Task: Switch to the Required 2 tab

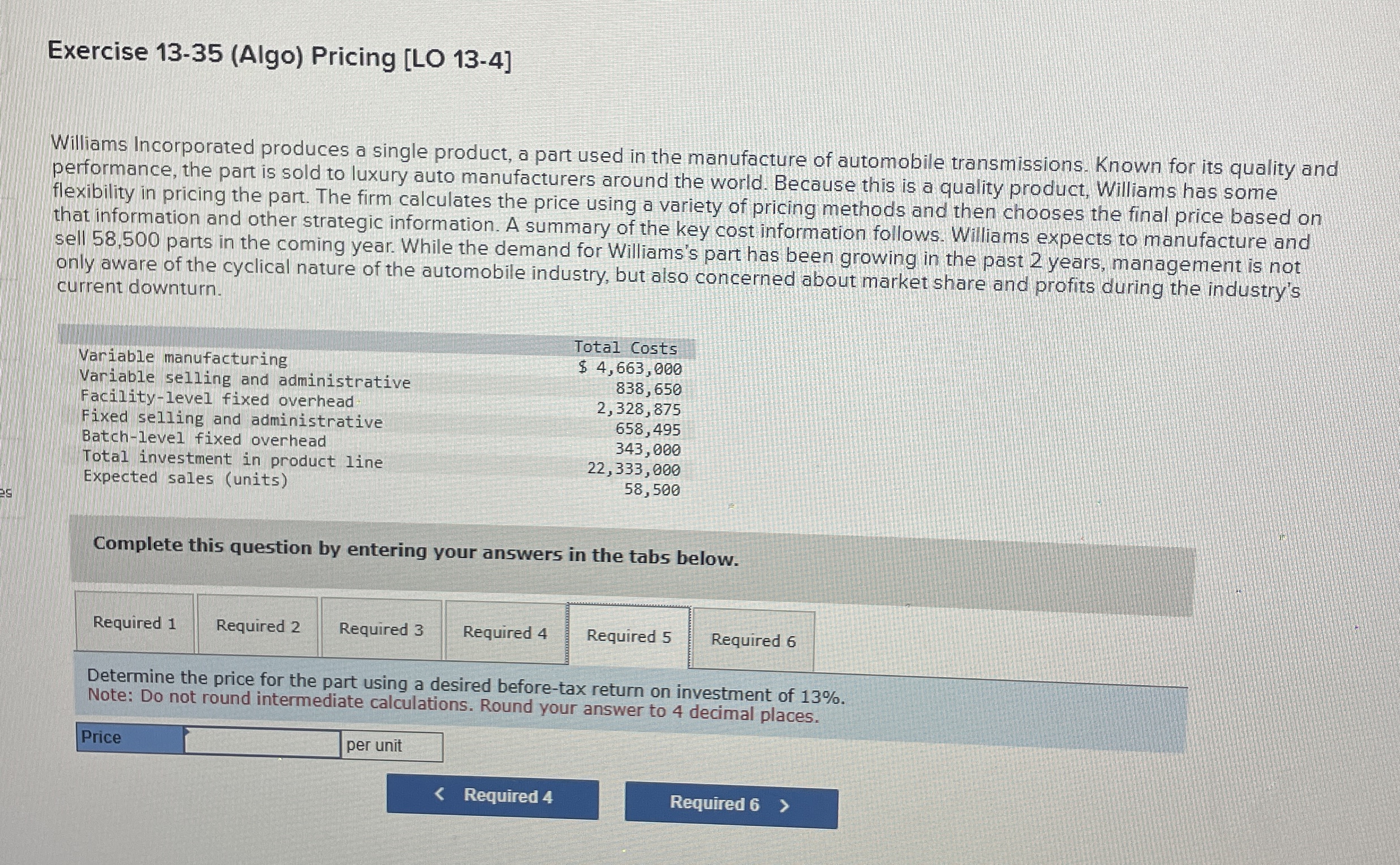Action: coord(257,627)
